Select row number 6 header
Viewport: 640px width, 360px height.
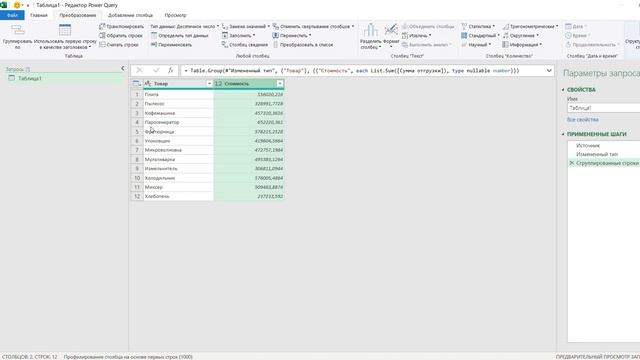(x=137, y=141)
